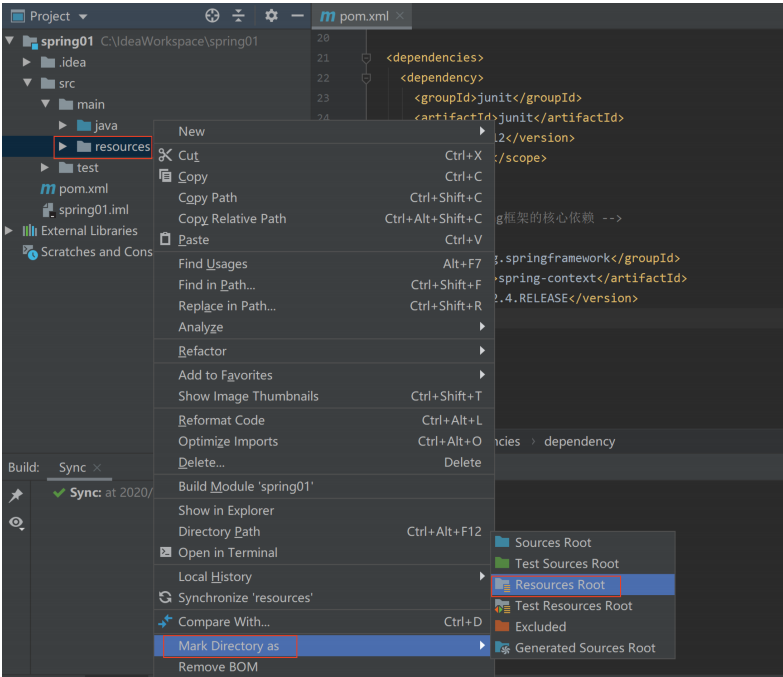The height and width of the screenshot is (677, 783).
Task: Click the fold marker beside dependencies tag
Action: (366, 58)
